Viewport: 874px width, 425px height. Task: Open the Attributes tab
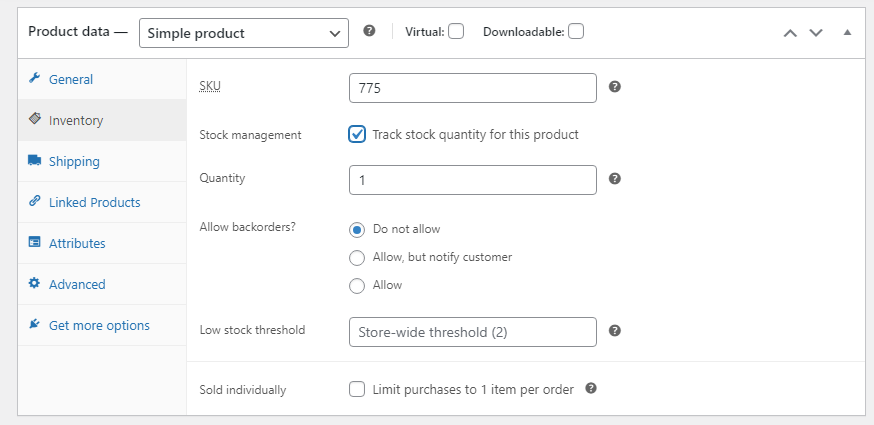(x=77, y=243)
